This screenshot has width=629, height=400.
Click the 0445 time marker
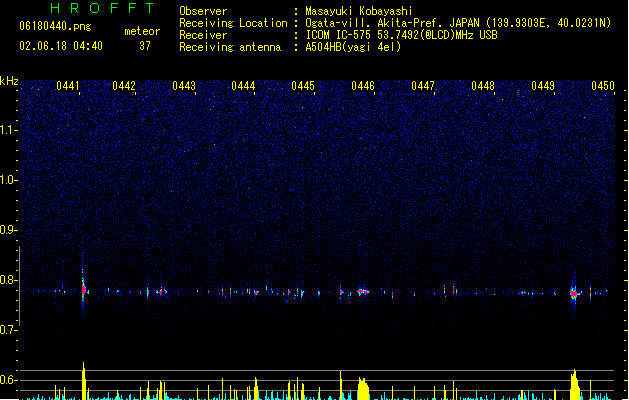point(303,86)
